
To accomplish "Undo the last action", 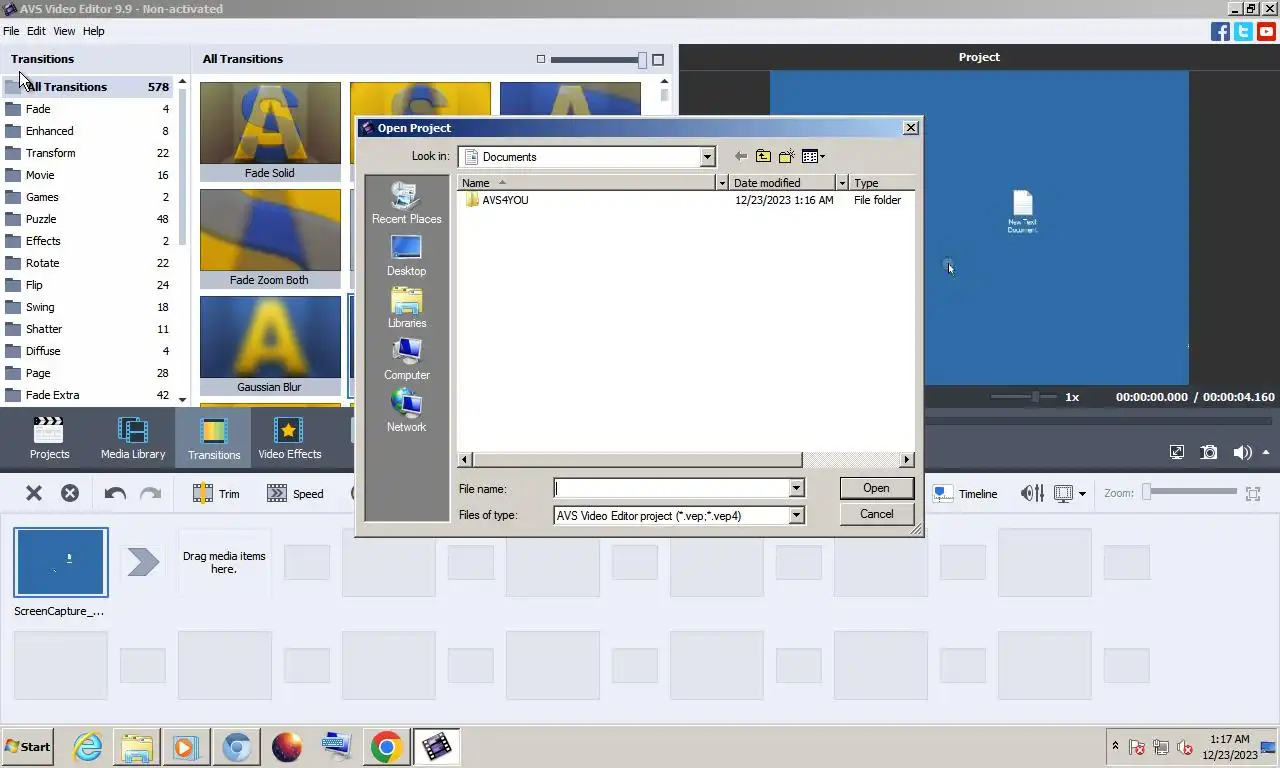I will tap(115, 493).
